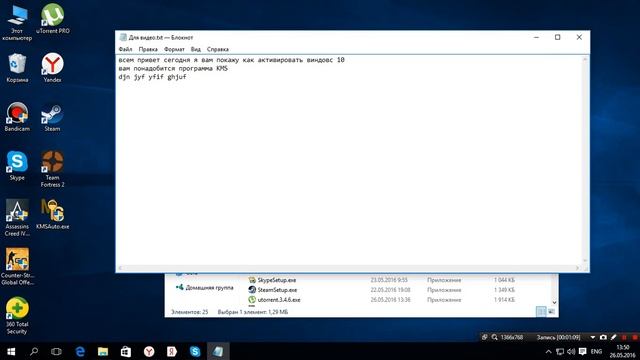Open 'Домашняя группа' in Explorer navigation pane
The image size is (640, 360).
(x=209, y=287)
